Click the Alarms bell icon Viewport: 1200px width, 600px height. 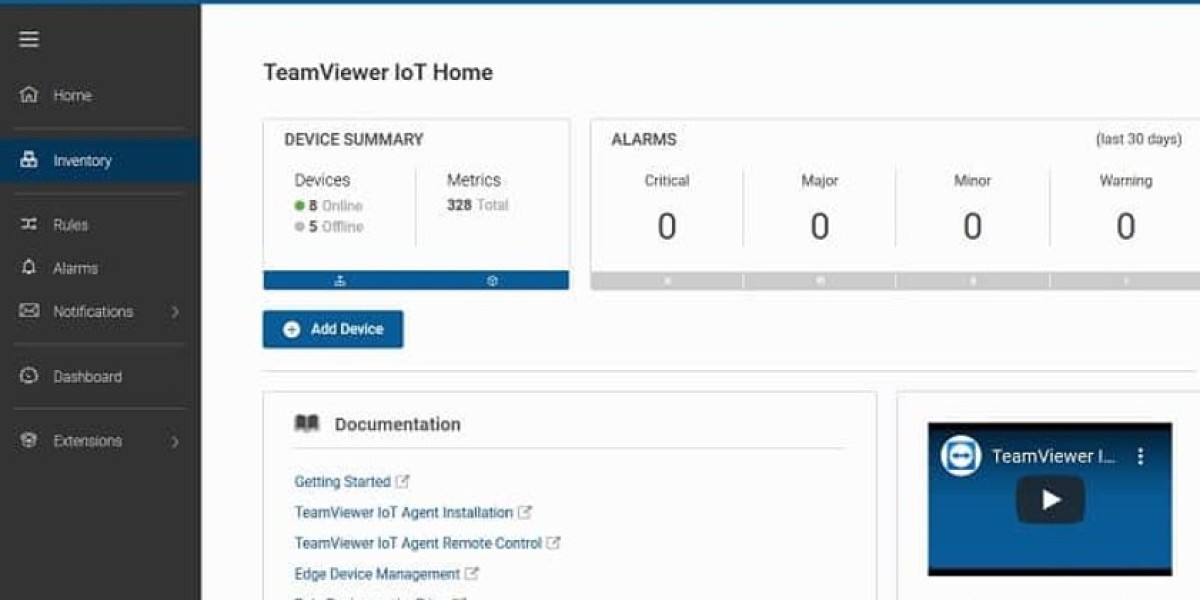tap(29, 268)
